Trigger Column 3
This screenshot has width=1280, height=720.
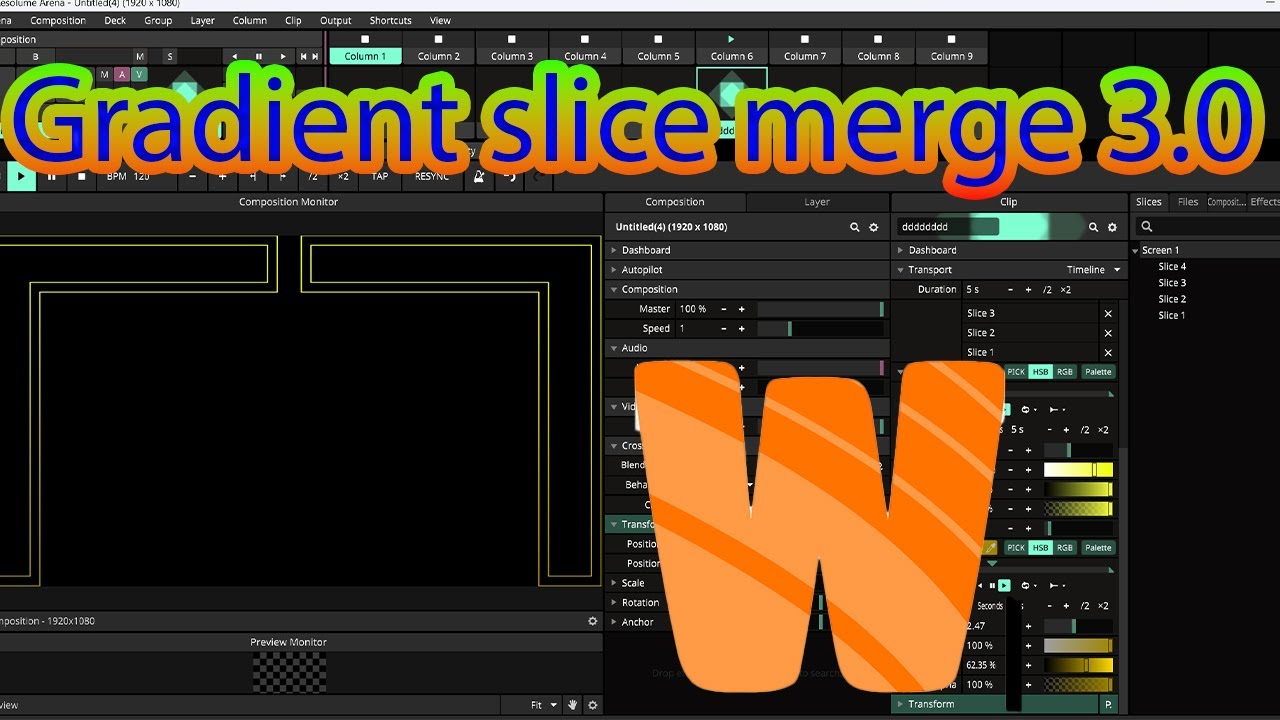tap(512, 56)
